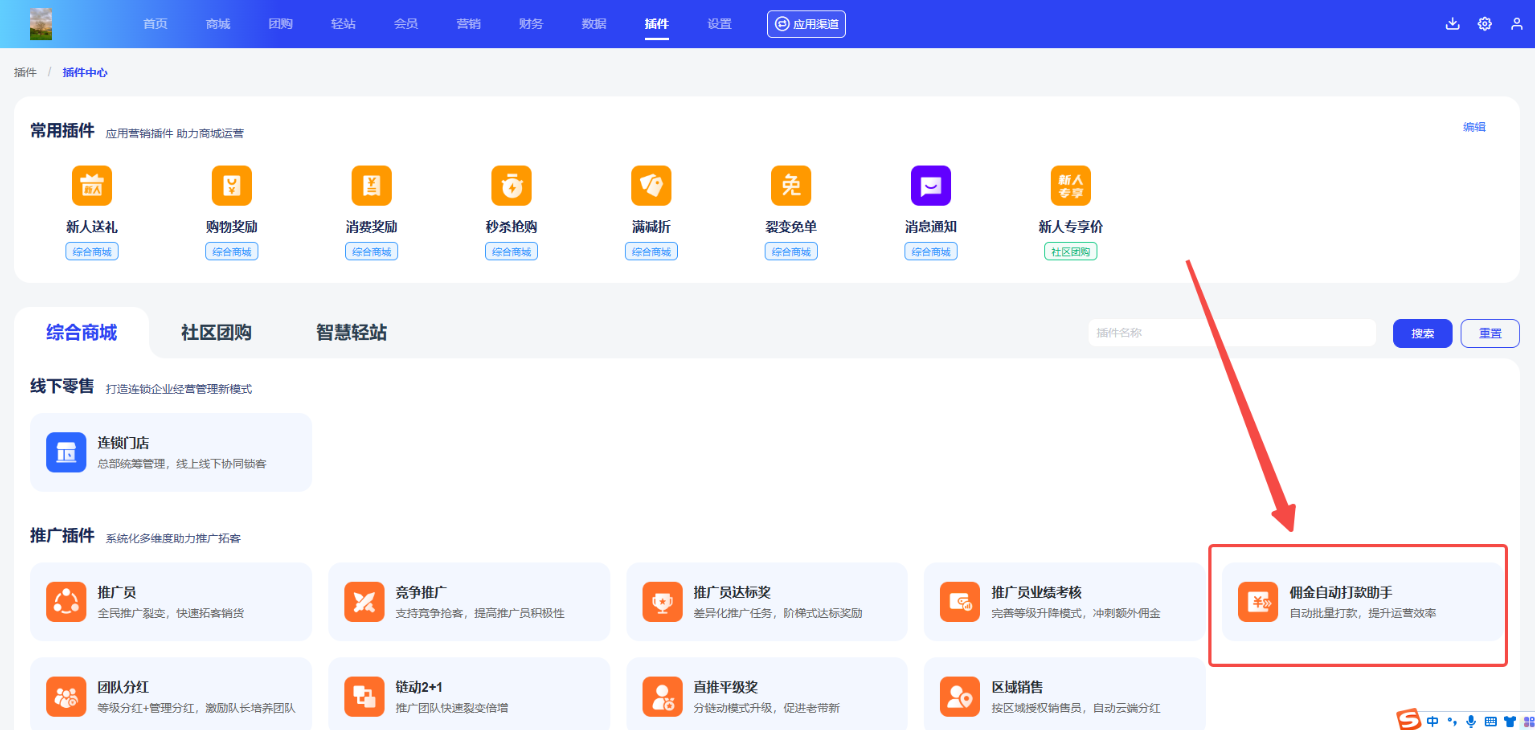Open the 新人送礼 plugin icon
The height and width of the screenshot is (730, 1535).
pyautogui.click(x=92, y=186)
